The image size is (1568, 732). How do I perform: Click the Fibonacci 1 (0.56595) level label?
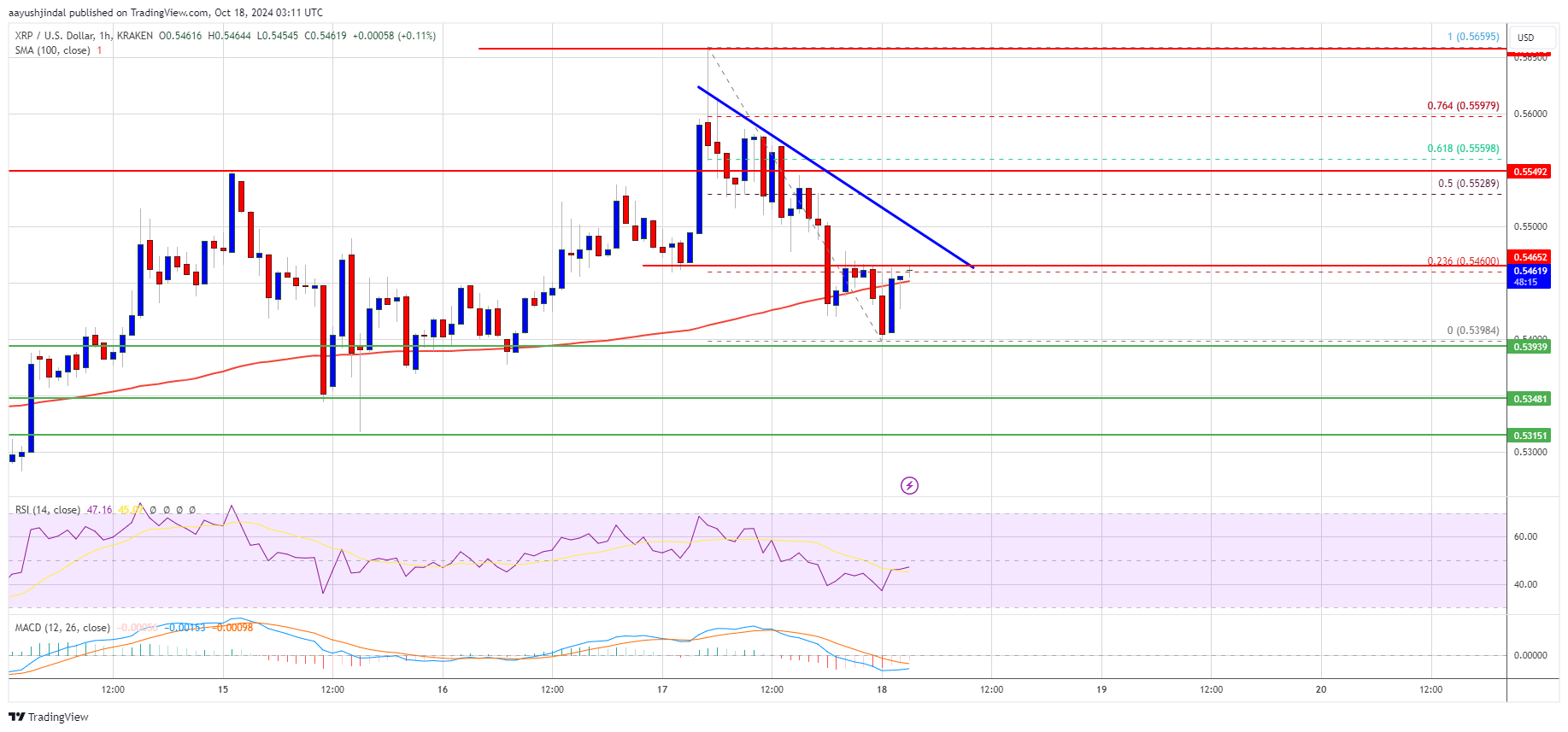coord(1473,37)
